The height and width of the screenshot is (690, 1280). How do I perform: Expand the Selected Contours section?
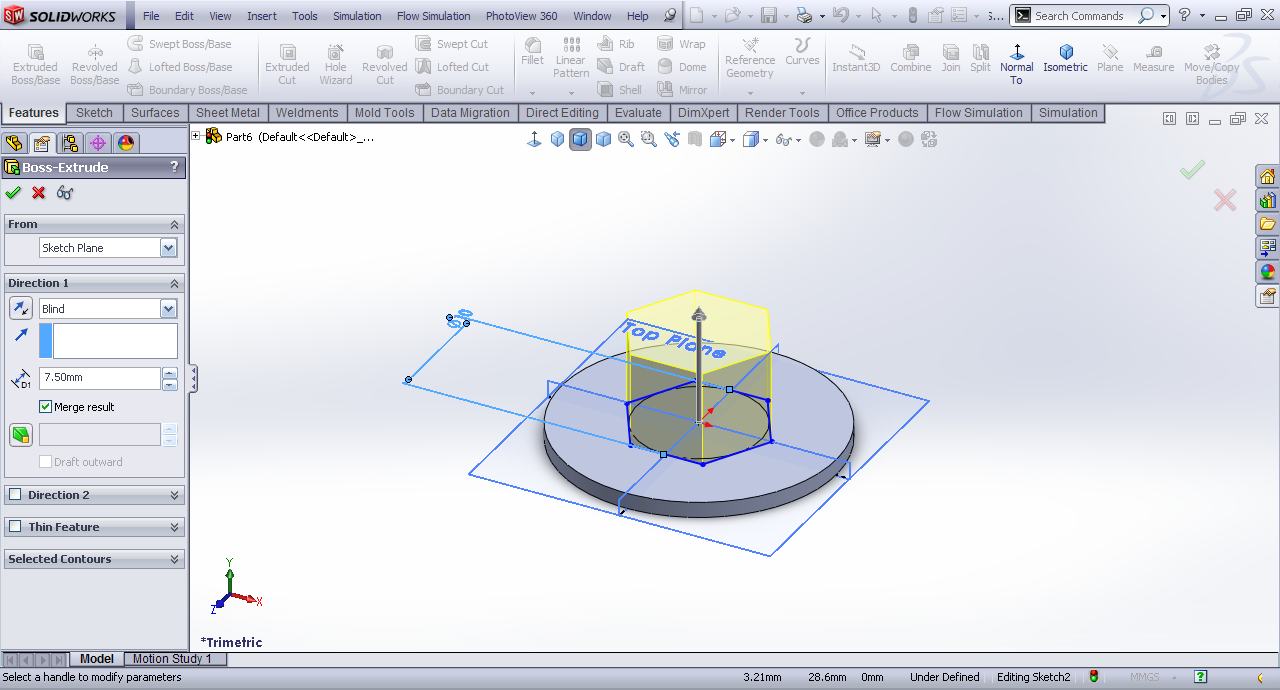coord(174,560)
